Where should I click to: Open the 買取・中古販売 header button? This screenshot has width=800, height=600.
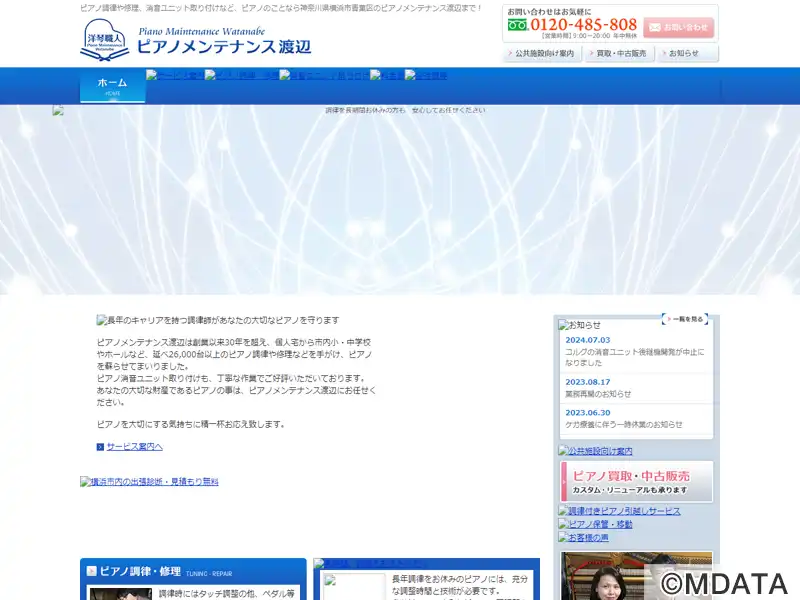pyautogui.click(x=619, y=53)
